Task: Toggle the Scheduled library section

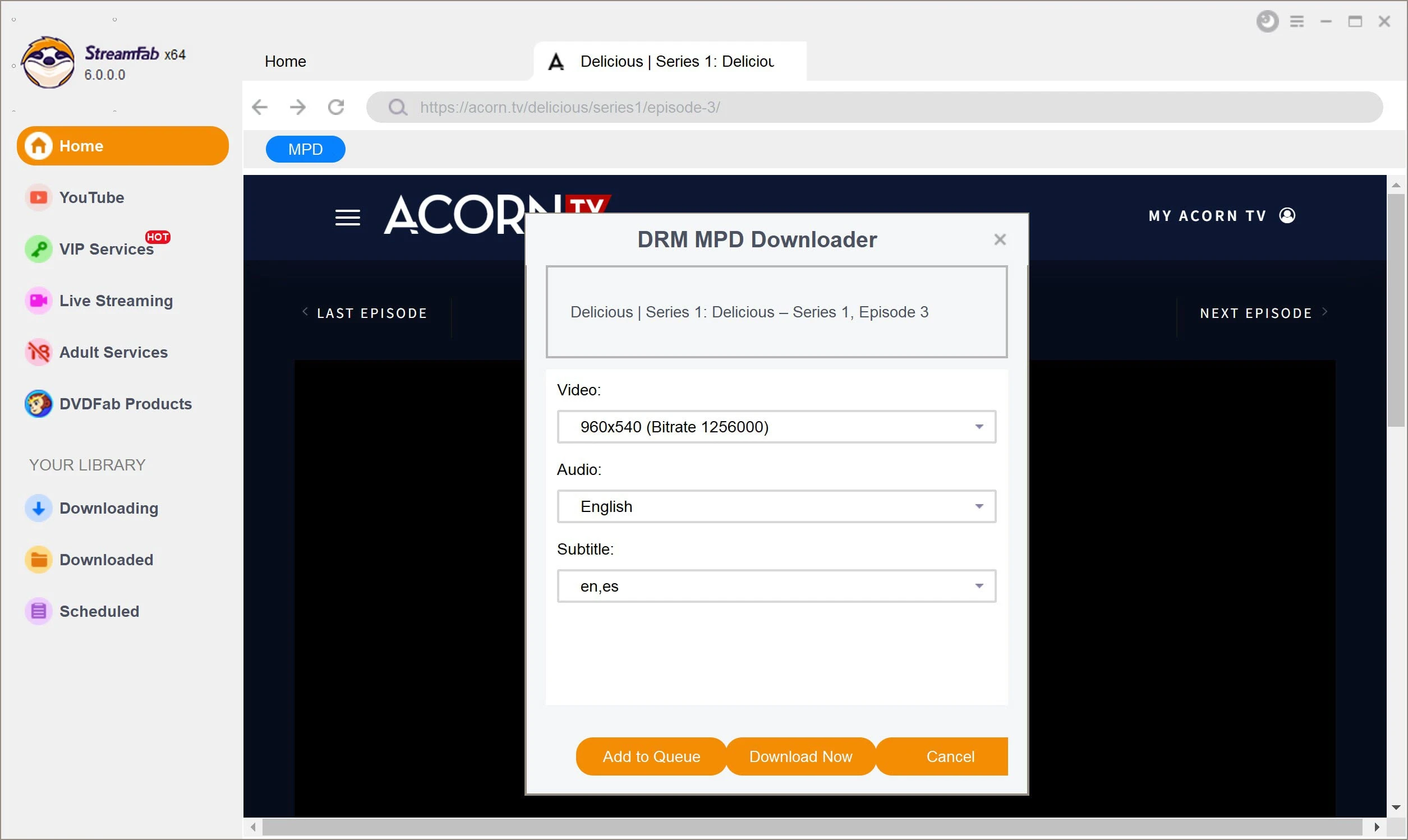Action: [98, 611]
